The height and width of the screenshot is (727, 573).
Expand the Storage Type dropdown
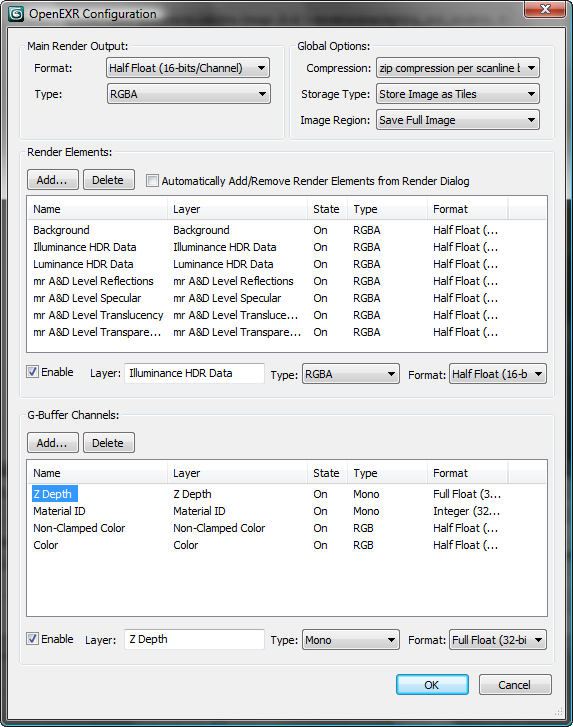click(458, 94)
